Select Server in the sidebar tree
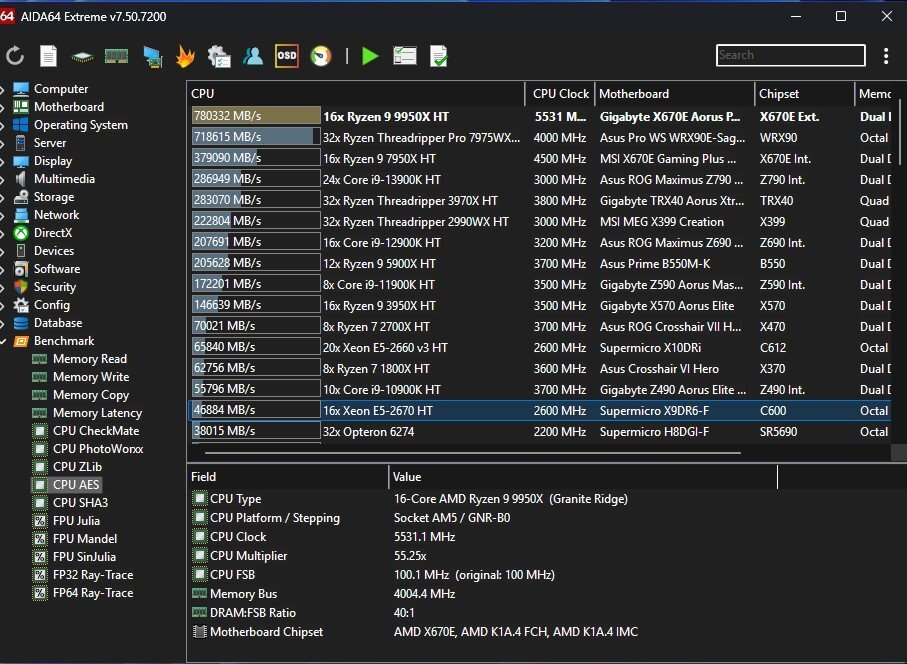The height and width of the screenshot is (664, 907). tap(50, 143)
